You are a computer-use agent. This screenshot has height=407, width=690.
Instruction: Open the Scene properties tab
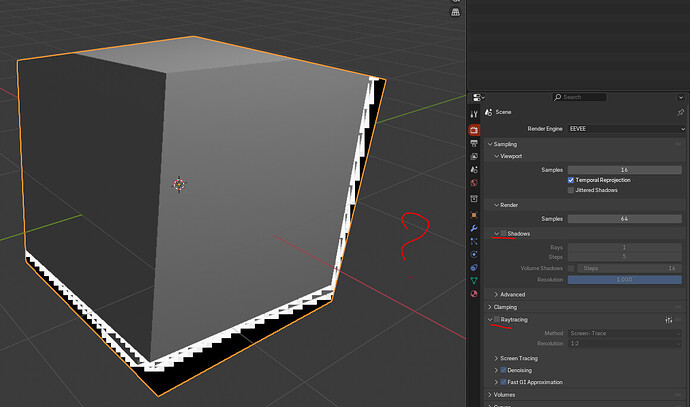(474, 170)
